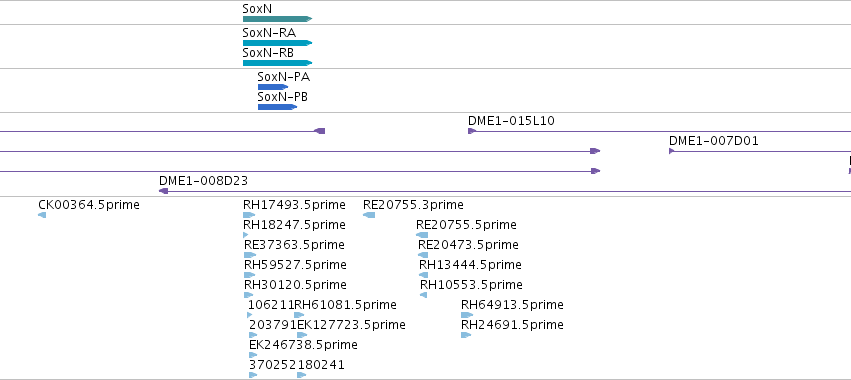
Task: Select the RH10553.5prime EST arrow
Action: point(424,295)
